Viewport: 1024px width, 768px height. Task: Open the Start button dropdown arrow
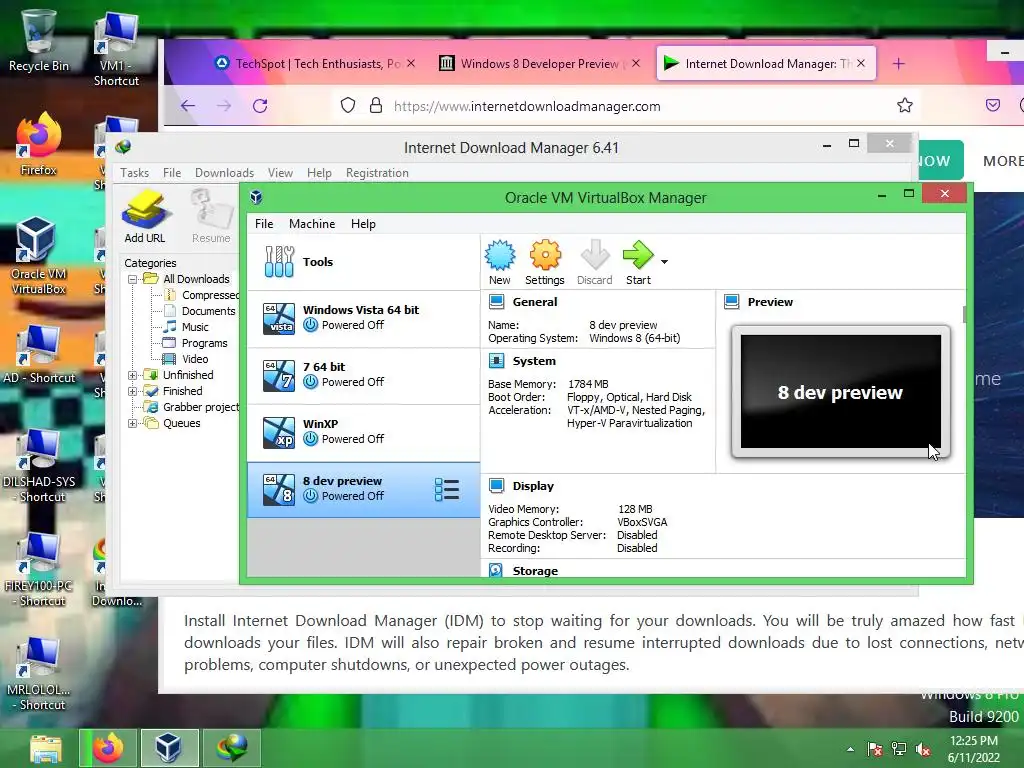click(x=664, y=262)
